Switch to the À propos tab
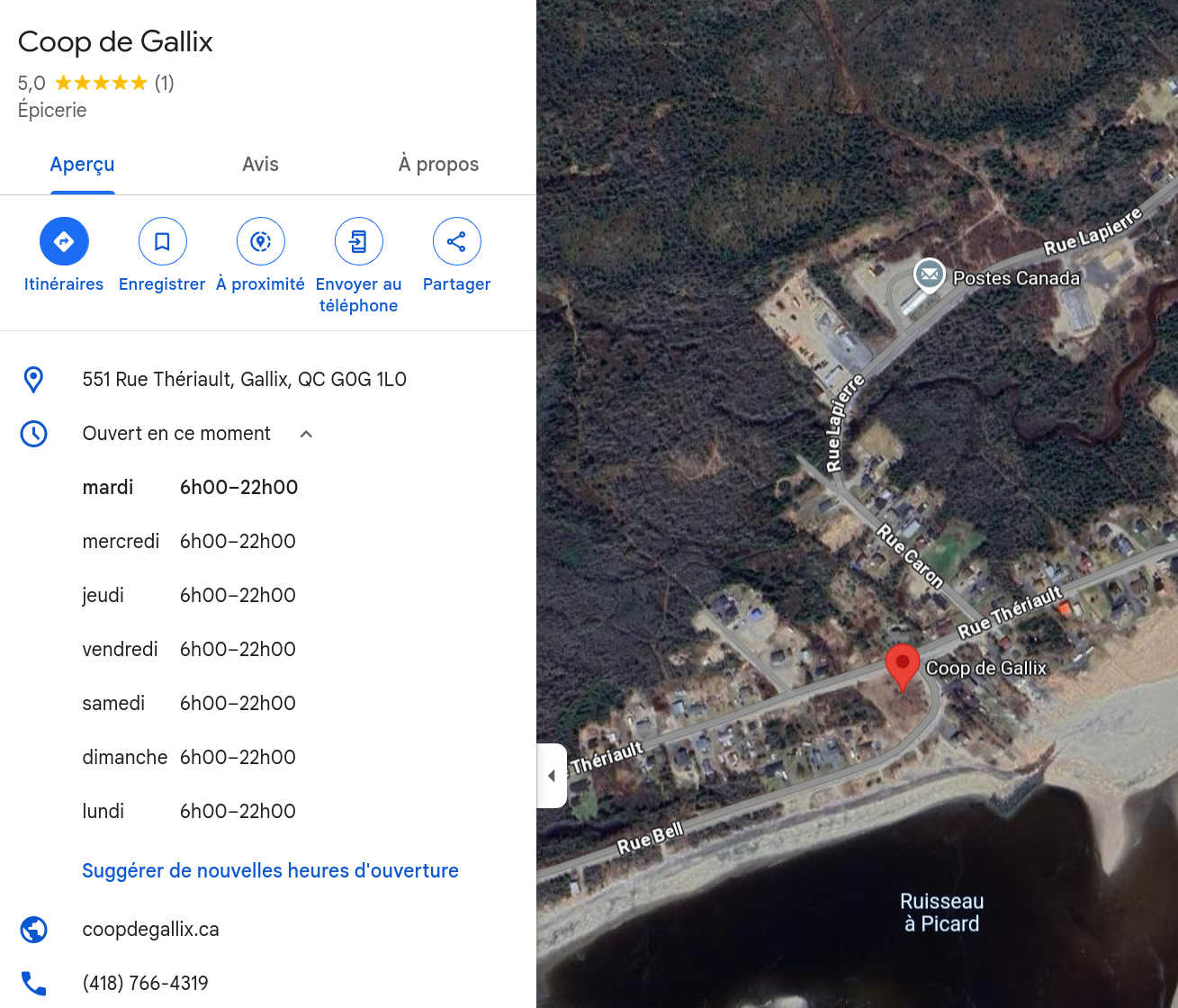This screenshot has width=1178, height=1008. point(438,165)
